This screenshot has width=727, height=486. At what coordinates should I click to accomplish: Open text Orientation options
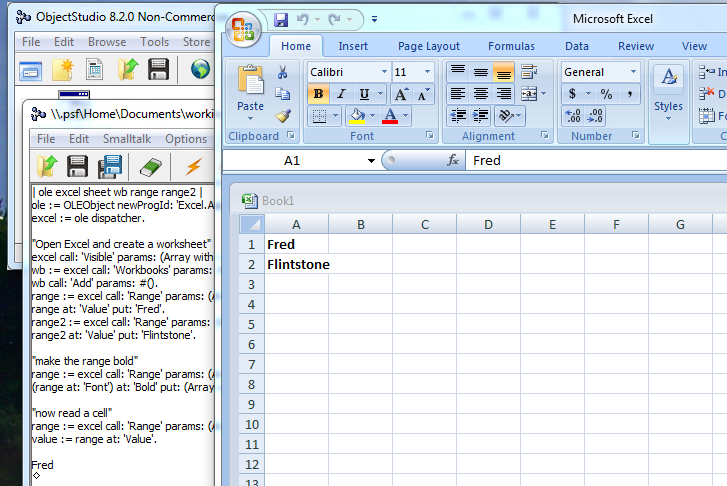point(510,115)
